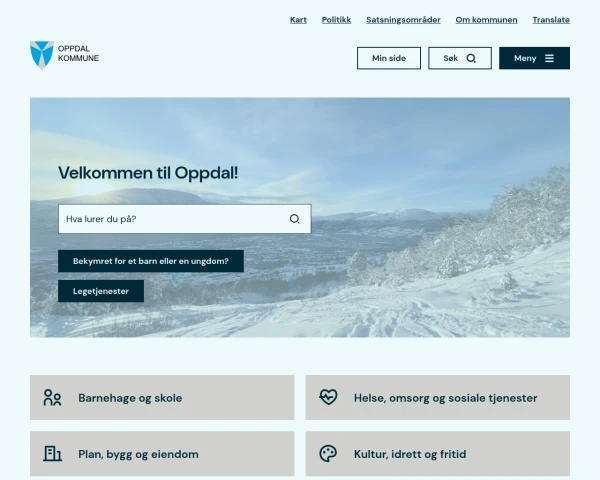Open Legetjenester button
Image resolution: width=600 pixels, height=480 pixels.
pos(101,291)
